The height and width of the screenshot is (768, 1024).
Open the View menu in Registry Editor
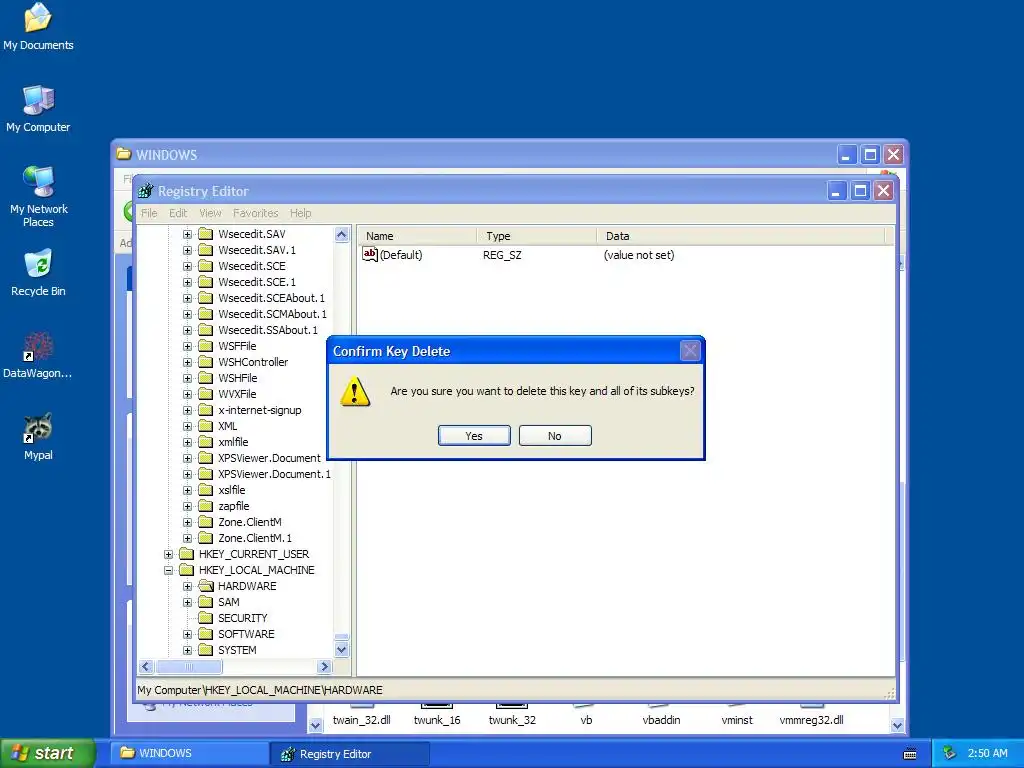coord(210,213)
